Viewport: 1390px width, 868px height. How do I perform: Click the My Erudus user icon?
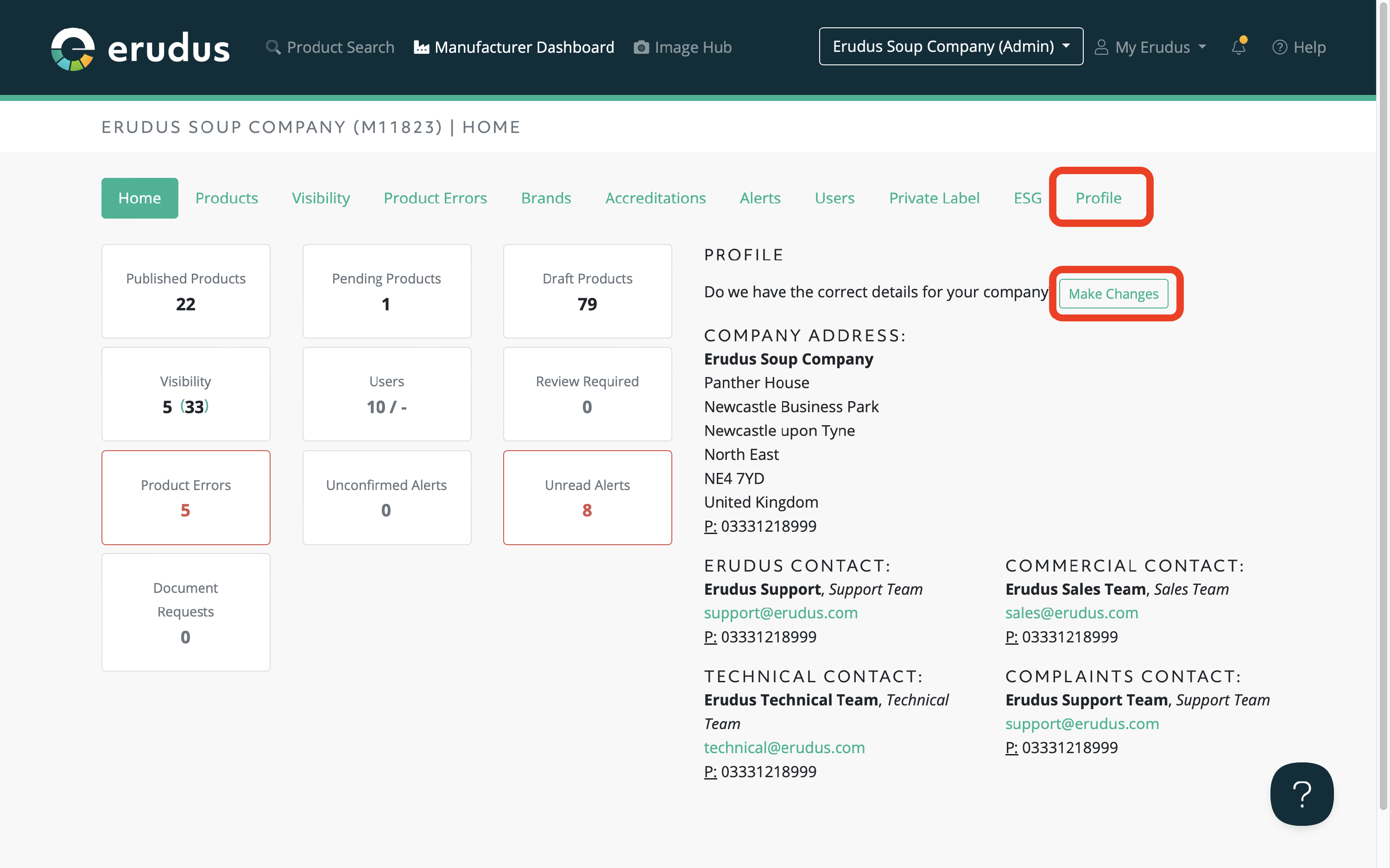(x=1100, y=47)
